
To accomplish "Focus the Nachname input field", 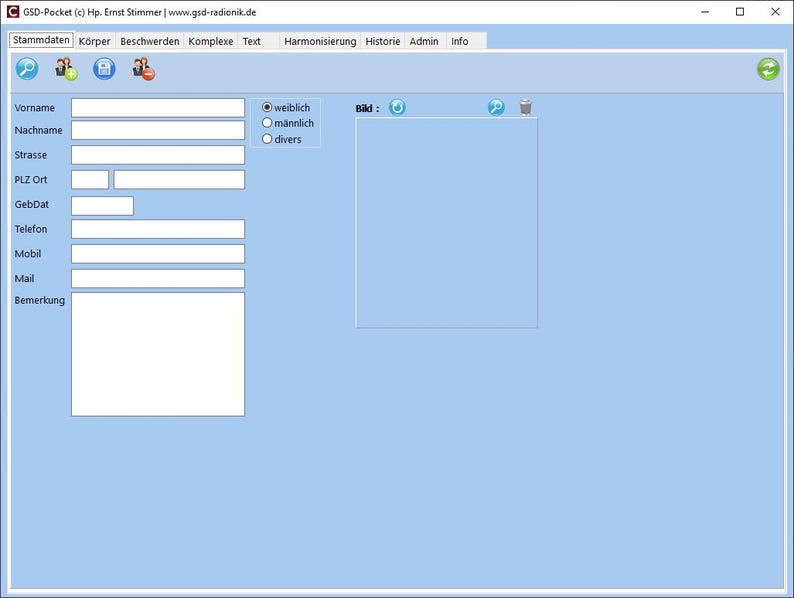I will (158, 130).
